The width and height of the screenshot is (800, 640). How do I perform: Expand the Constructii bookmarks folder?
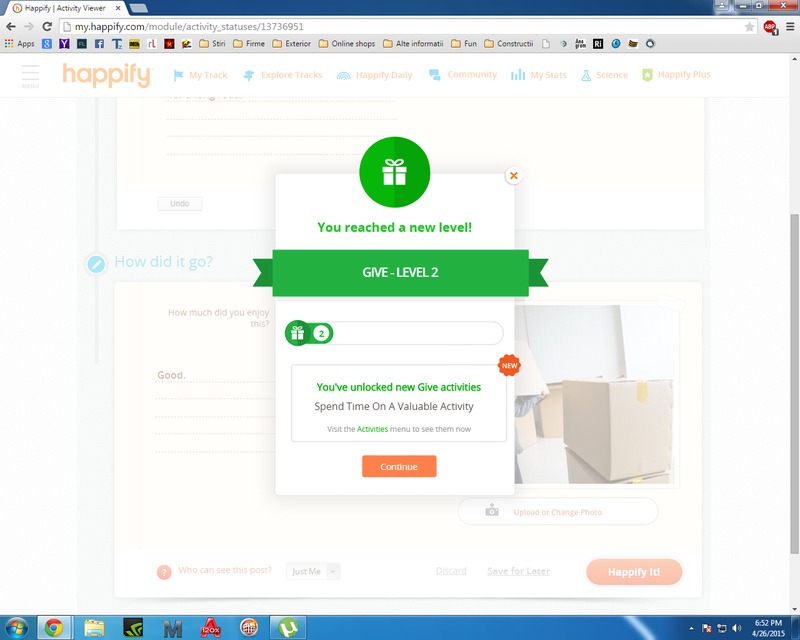coord(509,44)
